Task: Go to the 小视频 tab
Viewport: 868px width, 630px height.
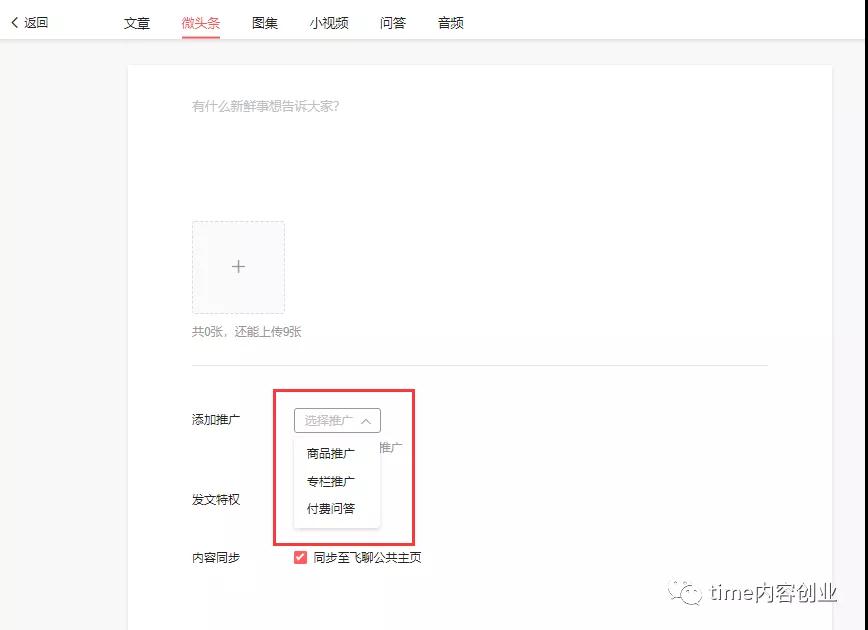Action: point(329,23)
